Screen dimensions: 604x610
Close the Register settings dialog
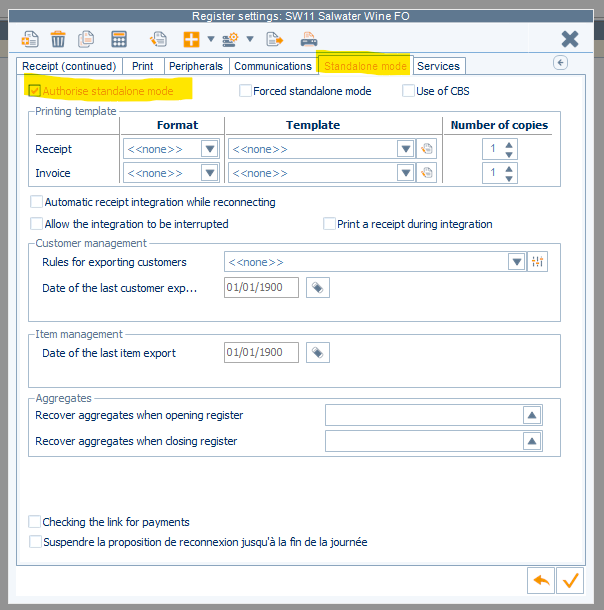click(x=570, y=39)
